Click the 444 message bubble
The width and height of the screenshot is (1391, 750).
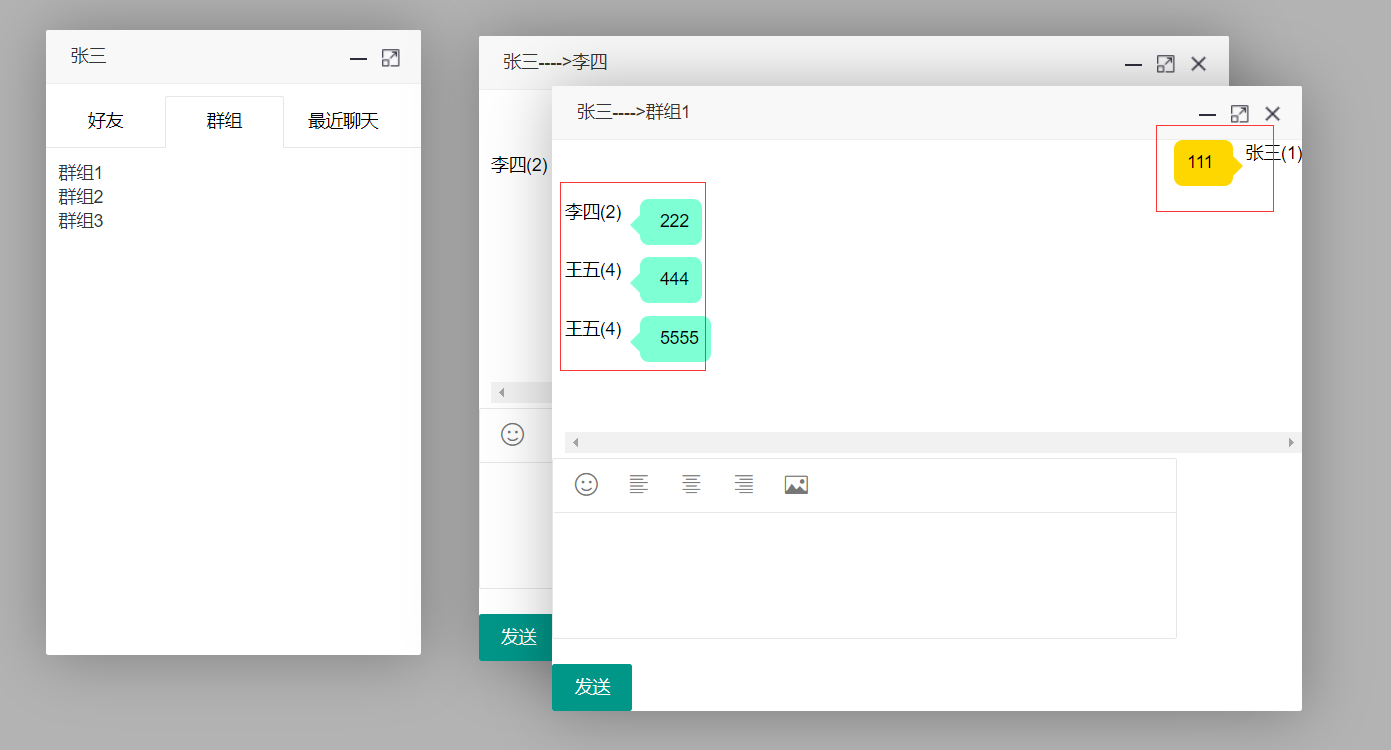tap(670, 279)
